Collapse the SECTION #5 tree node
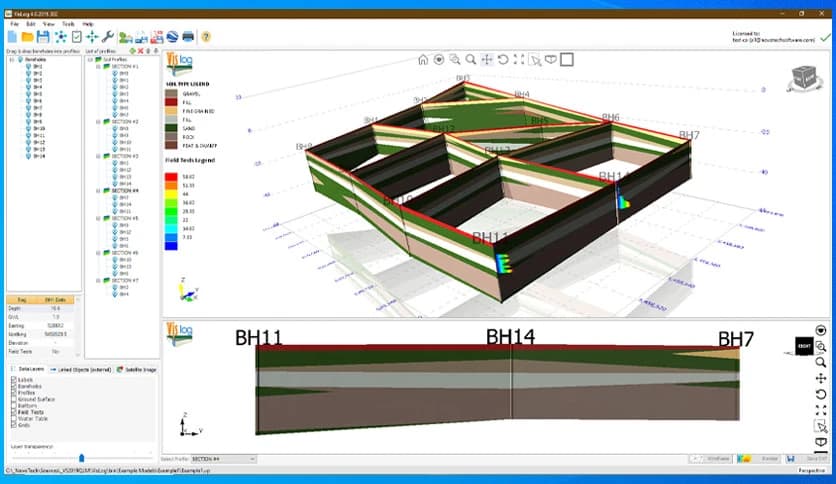 (99, 218)
